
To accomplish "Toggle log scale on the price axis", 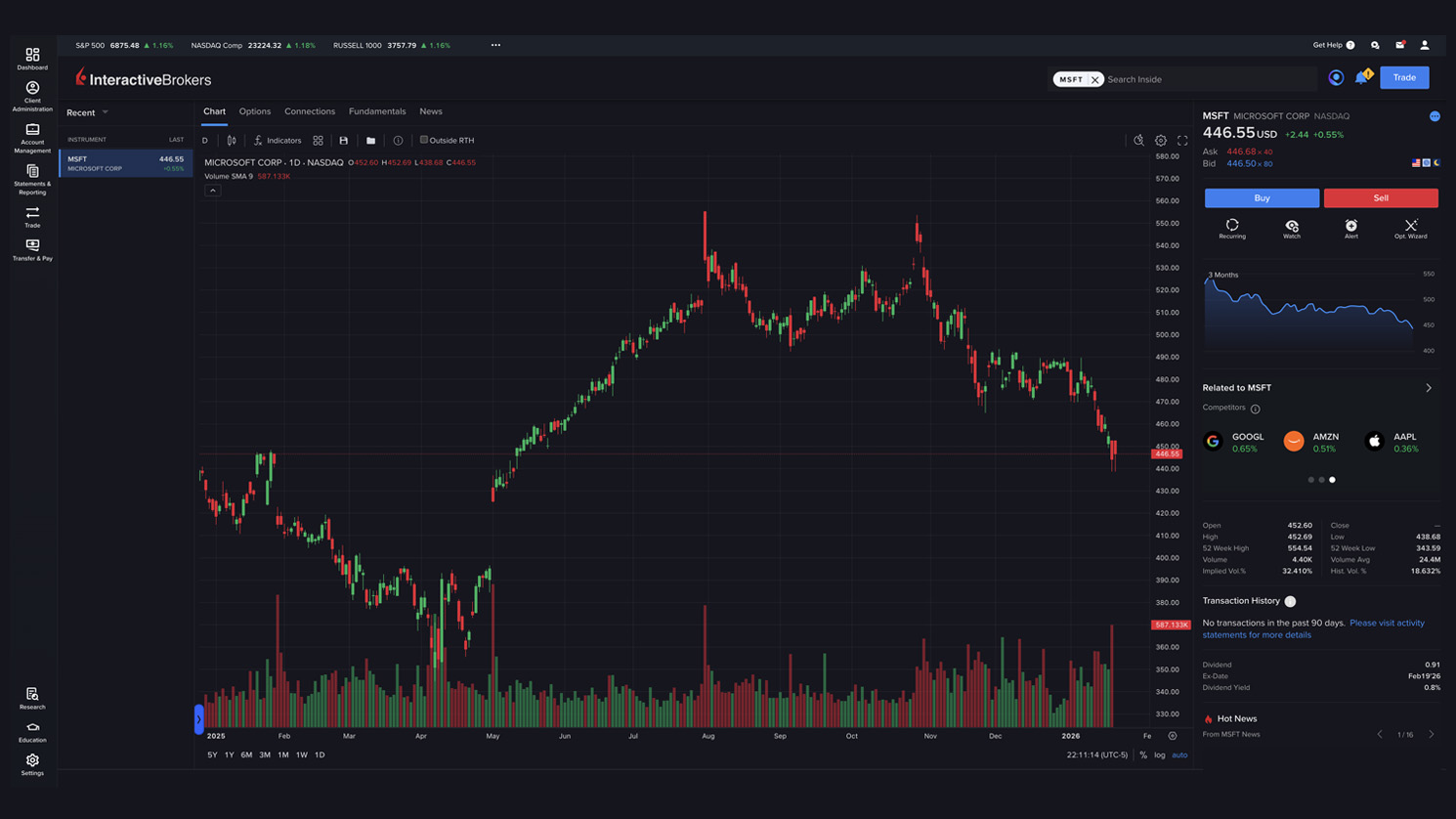I will coord(1159,755).
